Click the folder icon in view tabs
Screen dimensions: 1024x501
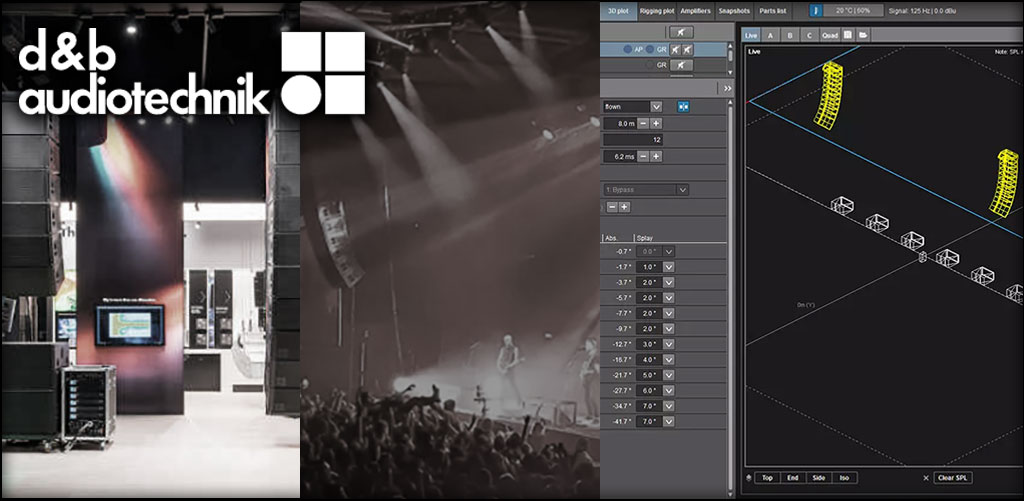(x=863, y=35)
